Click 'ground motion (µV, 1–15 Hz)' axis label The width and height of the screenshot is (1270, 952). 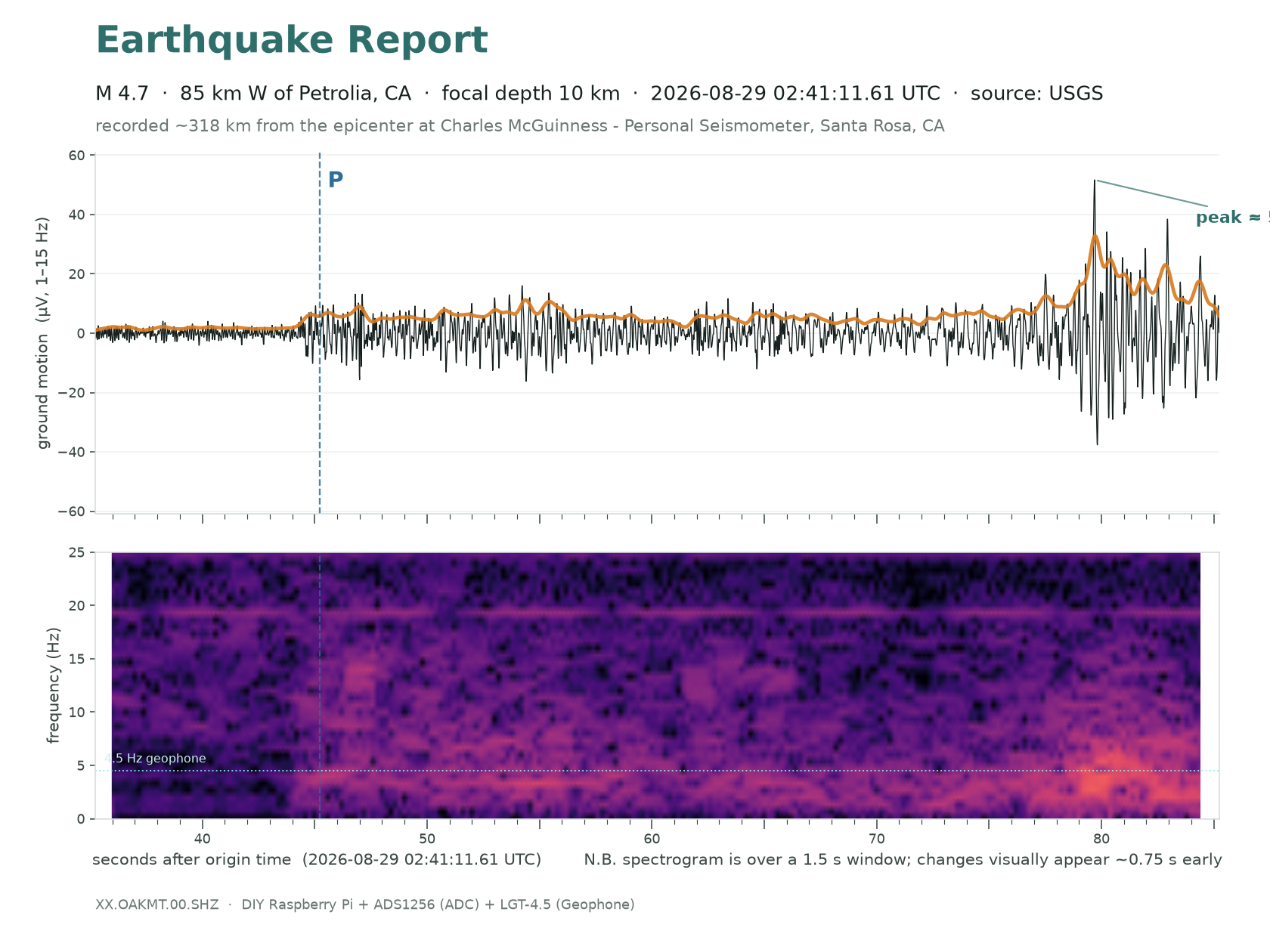pyautogui.click(x=43, y=333)
